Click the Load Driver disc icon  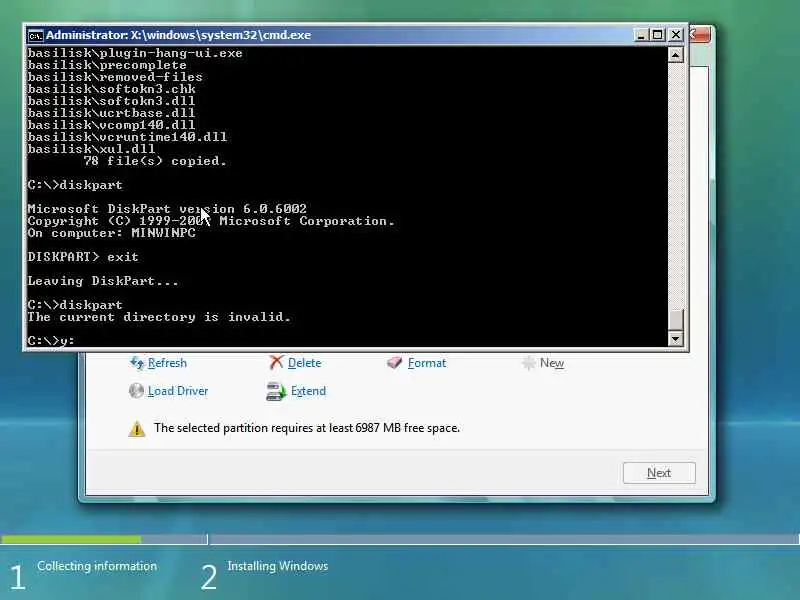point(136,391)
